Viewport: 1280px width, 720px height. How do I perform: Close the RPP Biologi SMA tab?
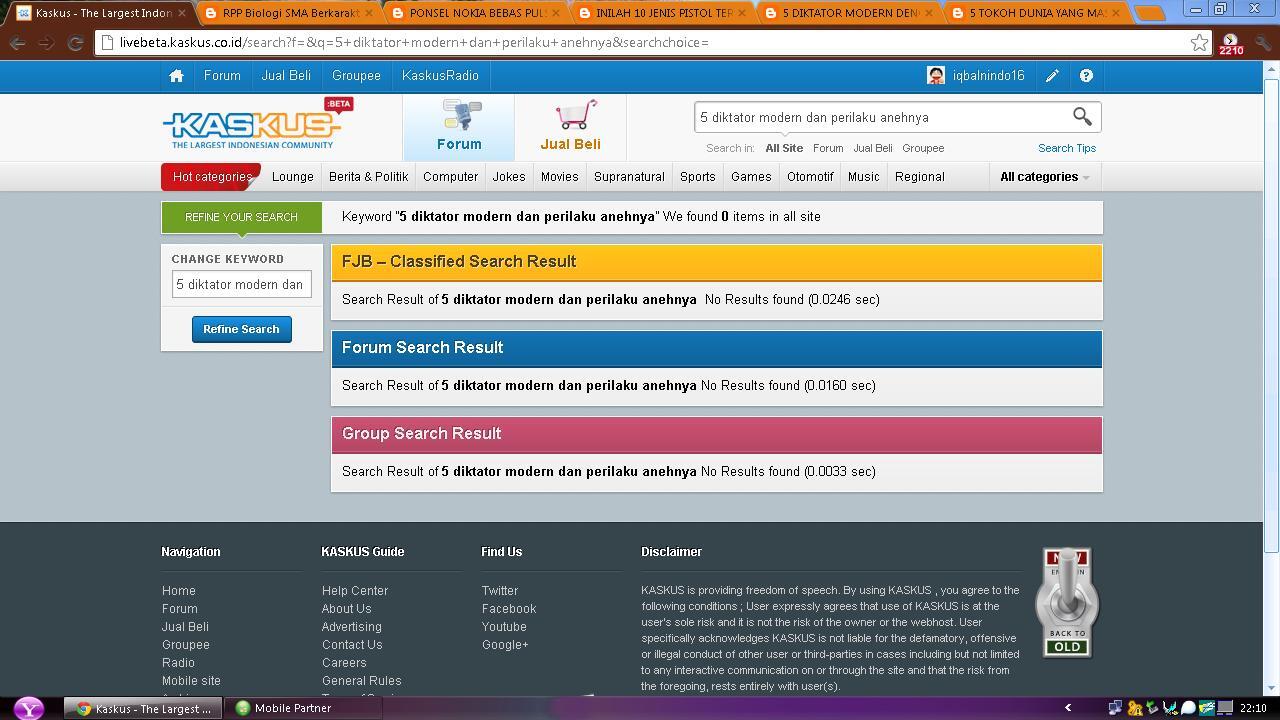point(370,13)
